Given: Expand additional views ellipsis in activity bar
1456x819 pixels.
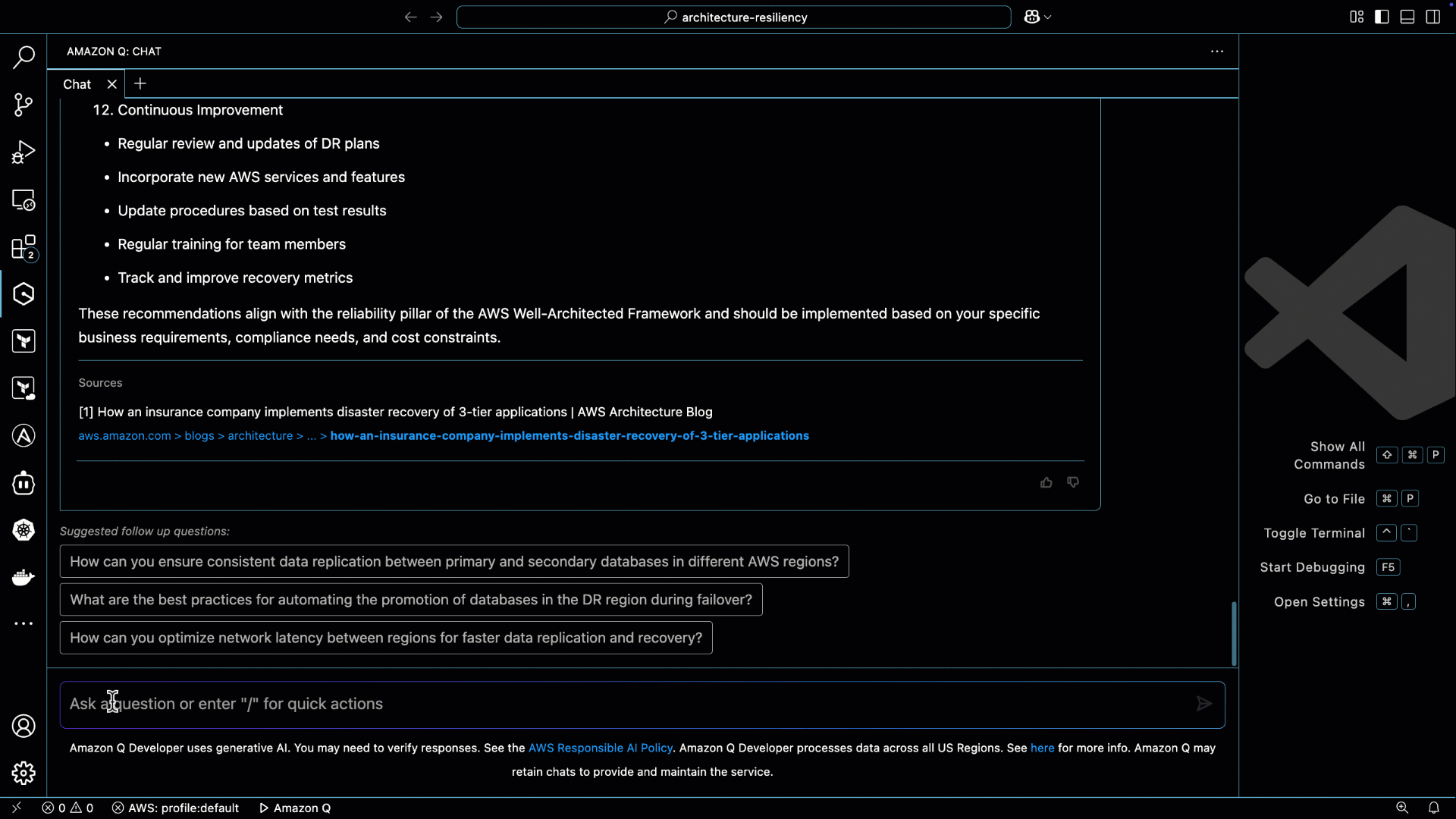Looking at the screenshot, I should click(x=24, y=623).
